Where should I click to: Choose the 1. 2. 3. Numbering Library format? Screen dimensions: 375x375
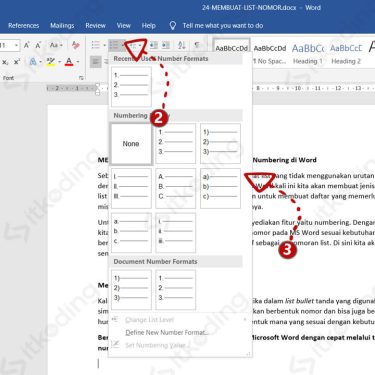[x=175, y=144]
